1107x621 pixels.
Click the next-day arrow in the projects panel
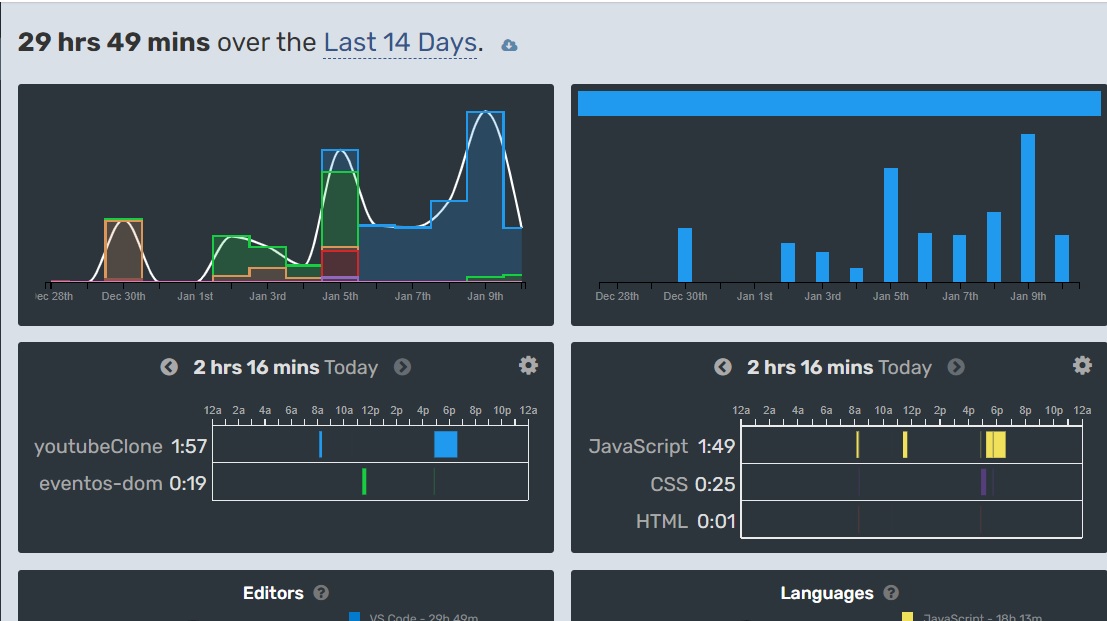coord(403,367)
